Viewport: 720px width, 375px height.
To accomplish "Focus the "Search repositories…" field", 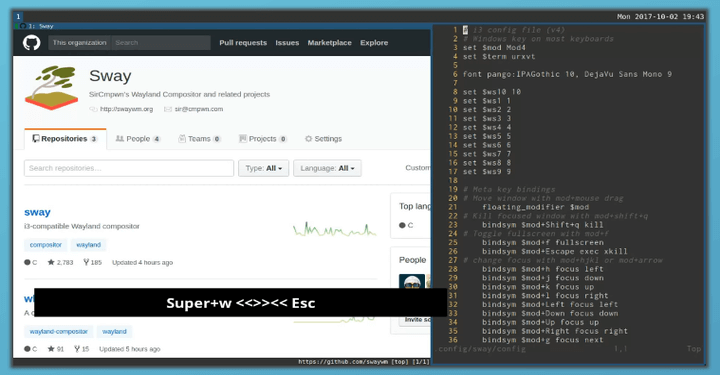I will point(129,168).
